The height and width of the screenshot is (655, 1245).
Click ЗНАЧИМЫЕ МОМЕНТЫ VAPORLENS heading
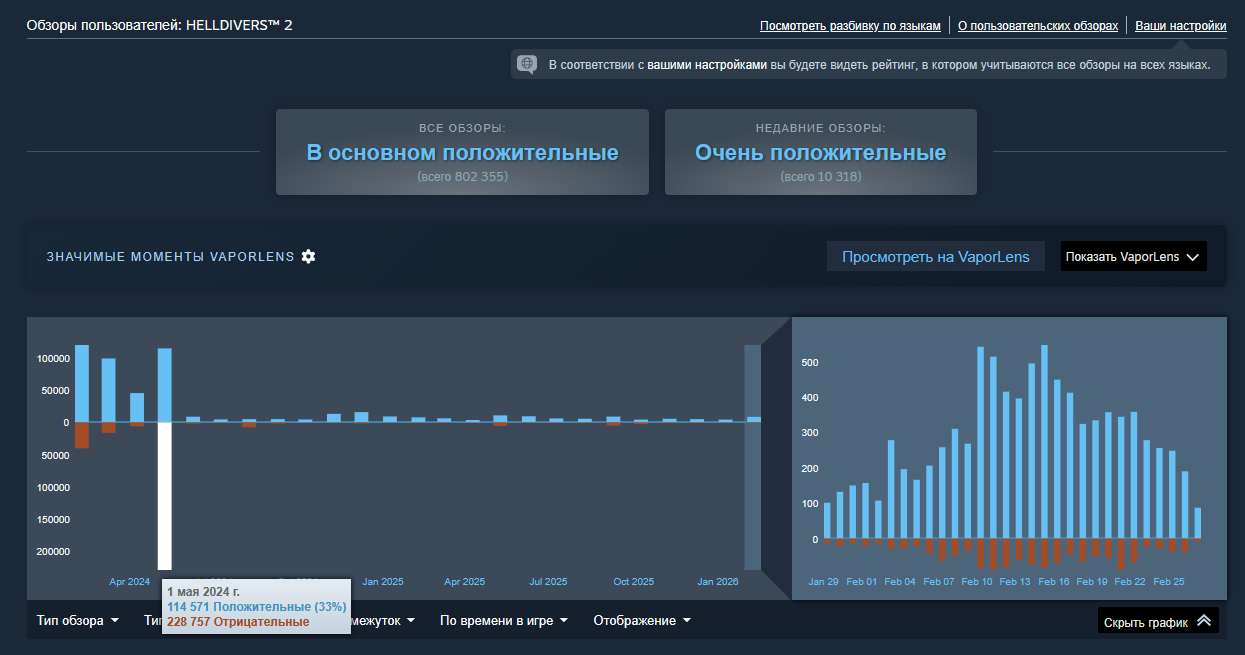(170, 257)
